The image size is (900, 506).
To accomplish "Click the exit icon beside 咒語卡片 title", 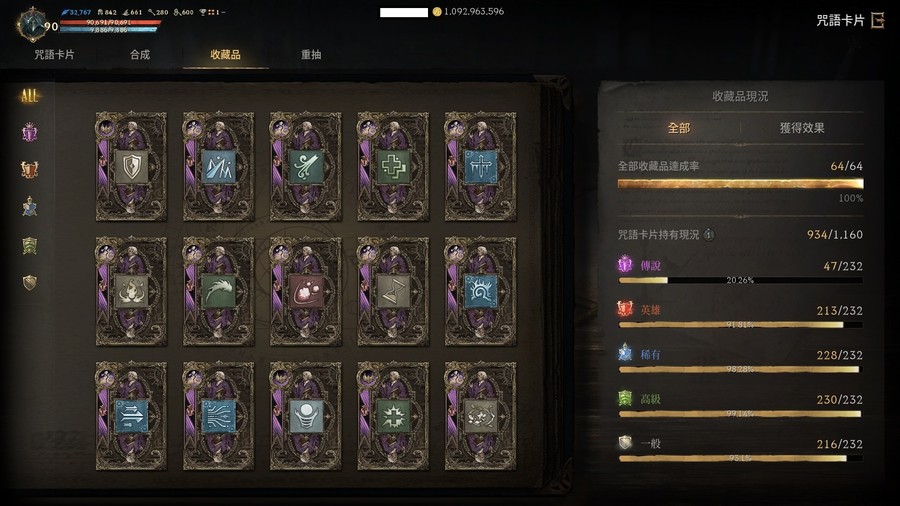I will click(878, 21).
